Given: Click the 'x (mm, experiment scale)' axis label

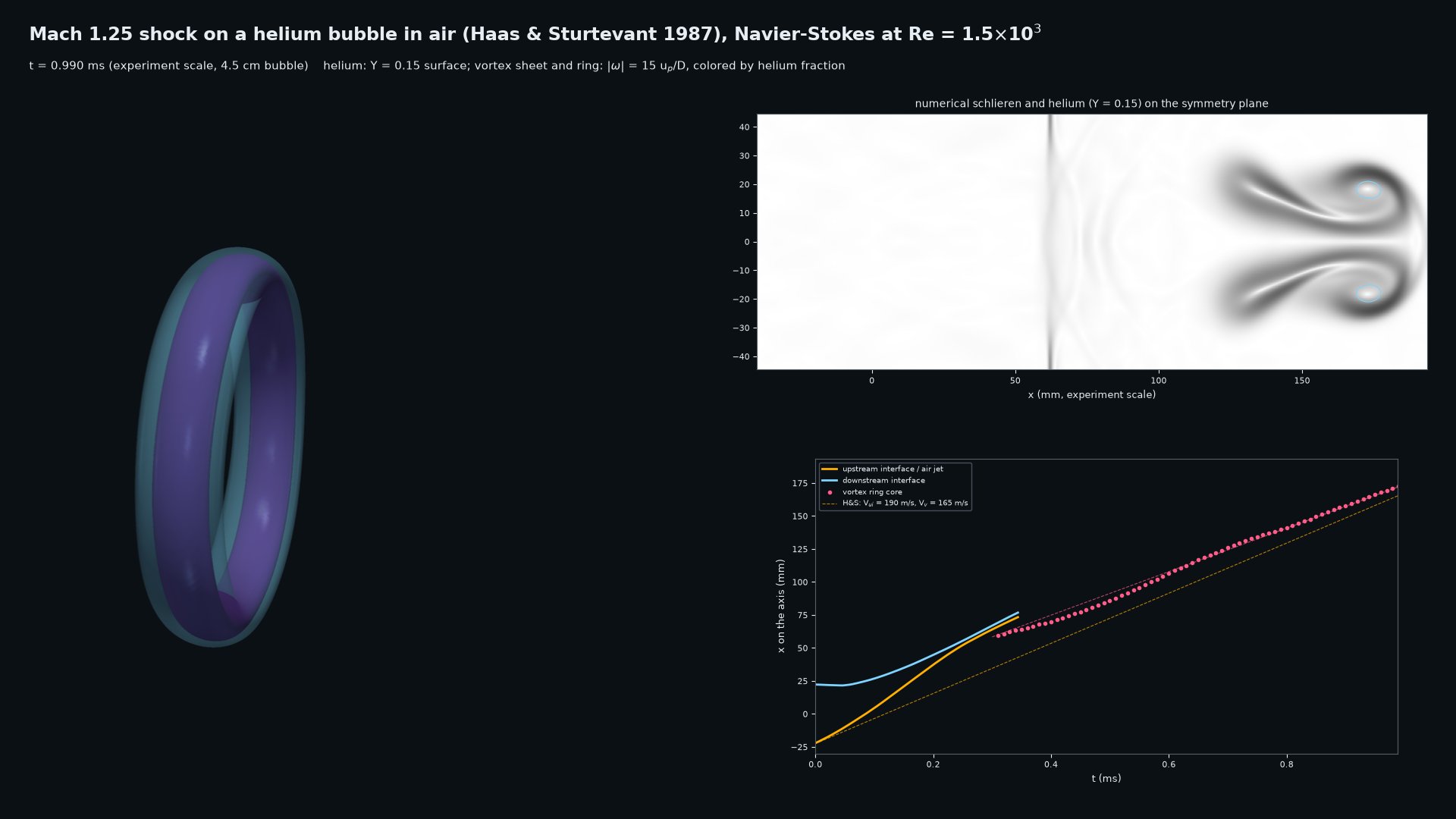Looking at the screenshot, I should (x=1091, y=394).
